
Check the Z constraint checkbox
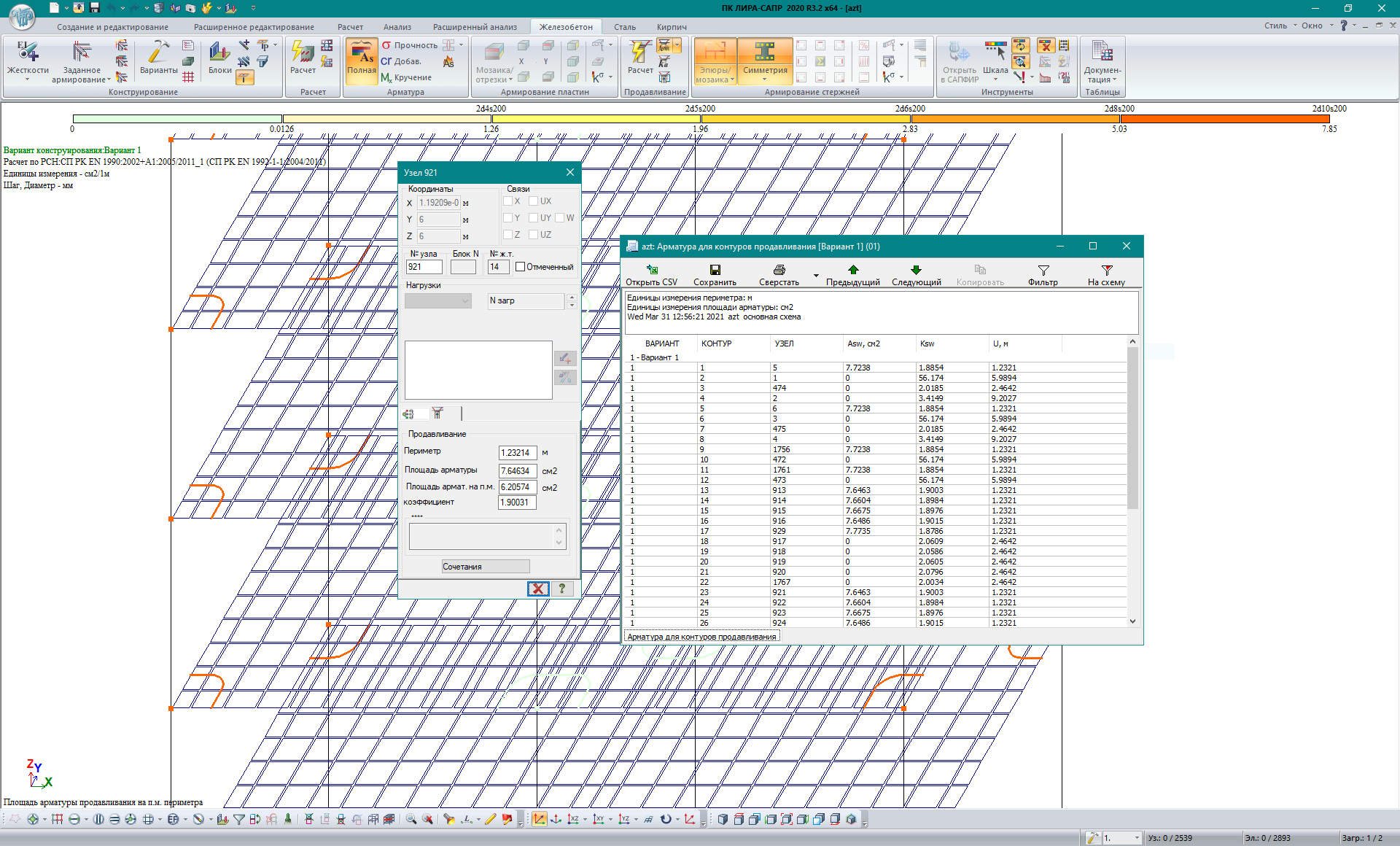coord(507,235)
